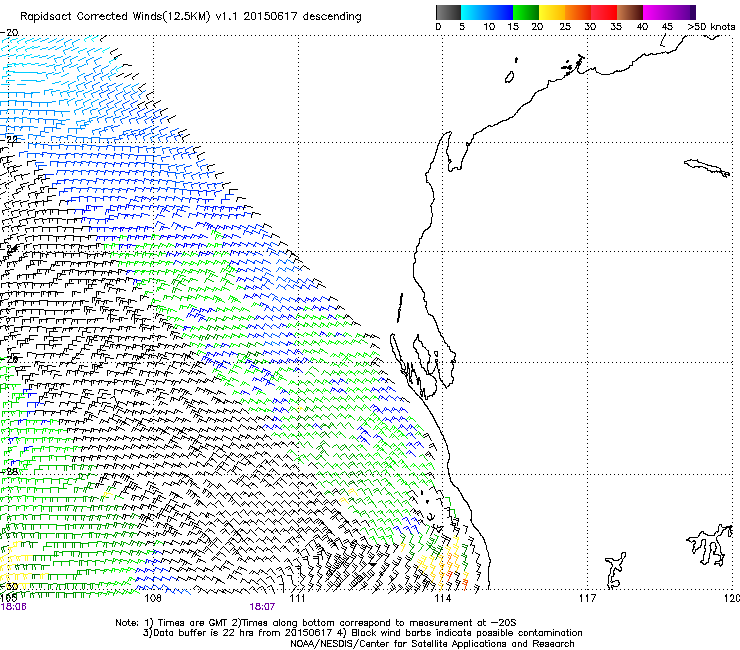Click the "20150617 descending" text in the title

[302, 17]
